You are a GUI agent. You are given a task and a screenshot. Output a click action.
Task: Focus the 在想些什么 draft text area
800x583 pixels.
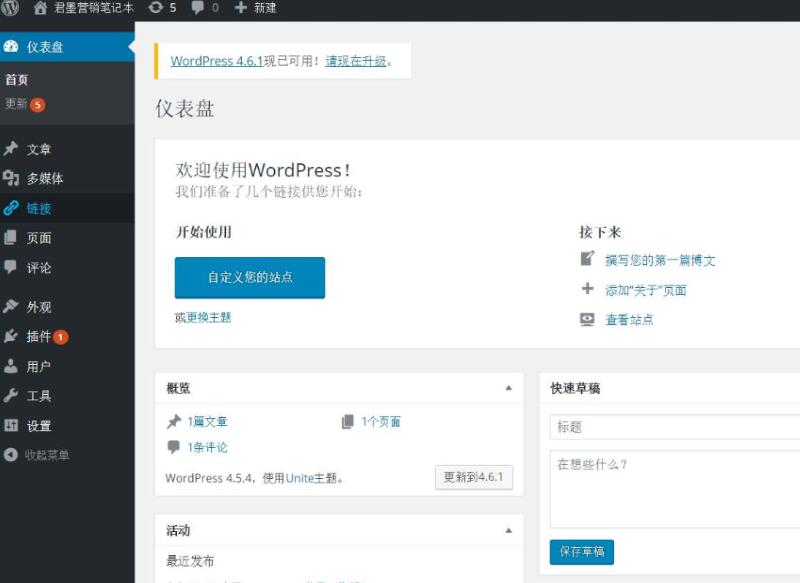tap(675, 489)
